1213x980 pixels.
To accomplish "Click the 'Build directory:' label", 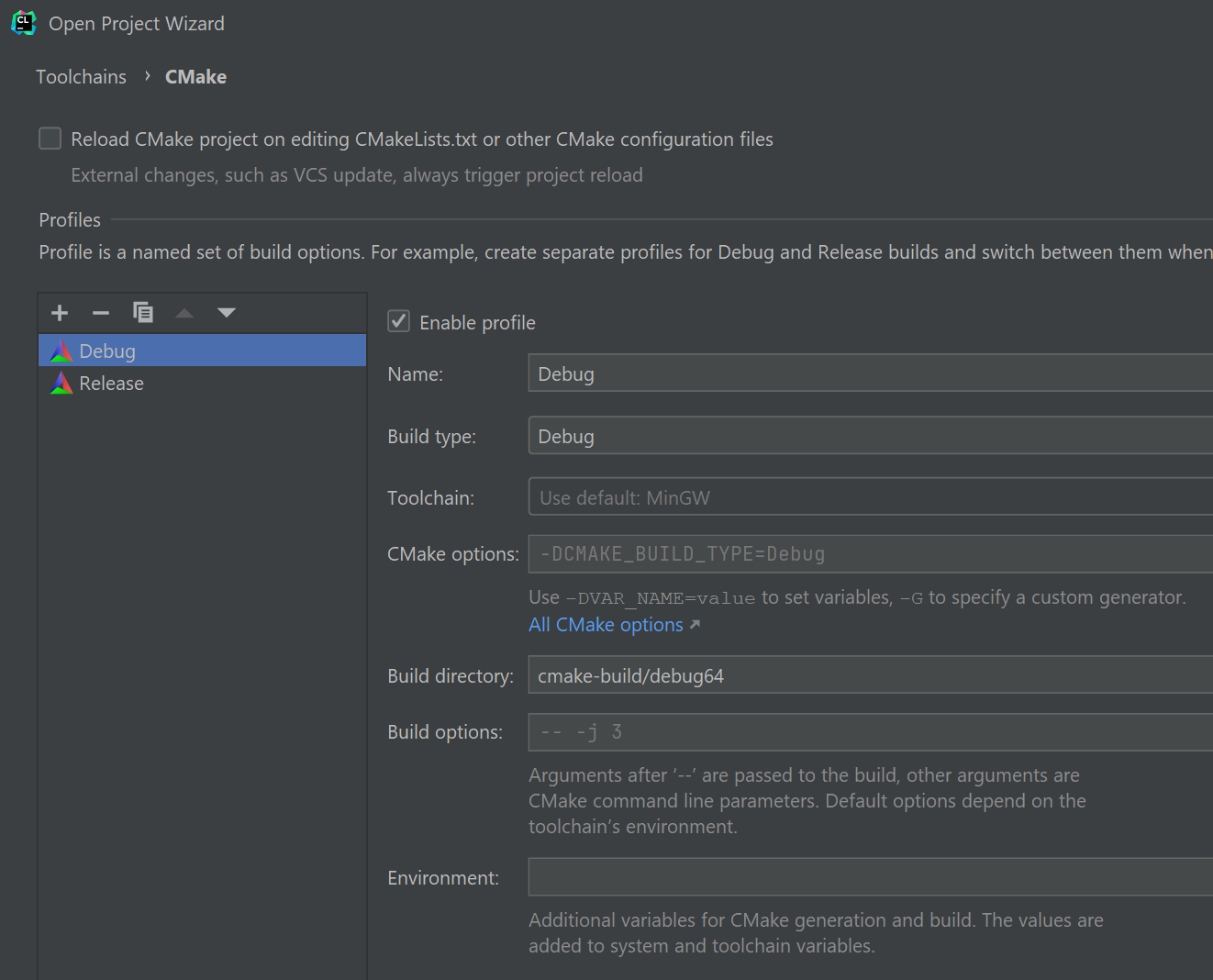I will point(451,676).
